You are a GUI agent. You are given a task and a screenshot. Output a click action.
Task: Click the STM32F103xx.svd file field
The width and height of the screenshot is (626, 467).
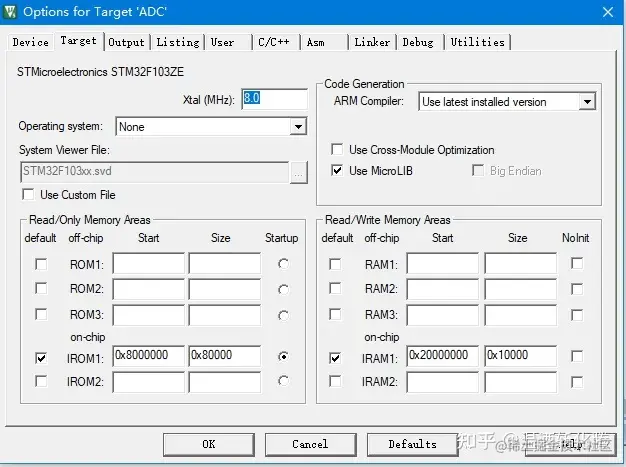[155, 172]
